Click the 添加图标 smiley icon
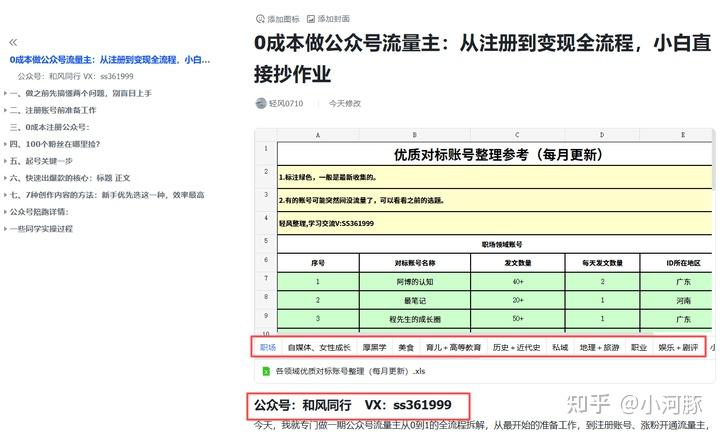This screenshot has height=434, width=720. coord(260,19)
